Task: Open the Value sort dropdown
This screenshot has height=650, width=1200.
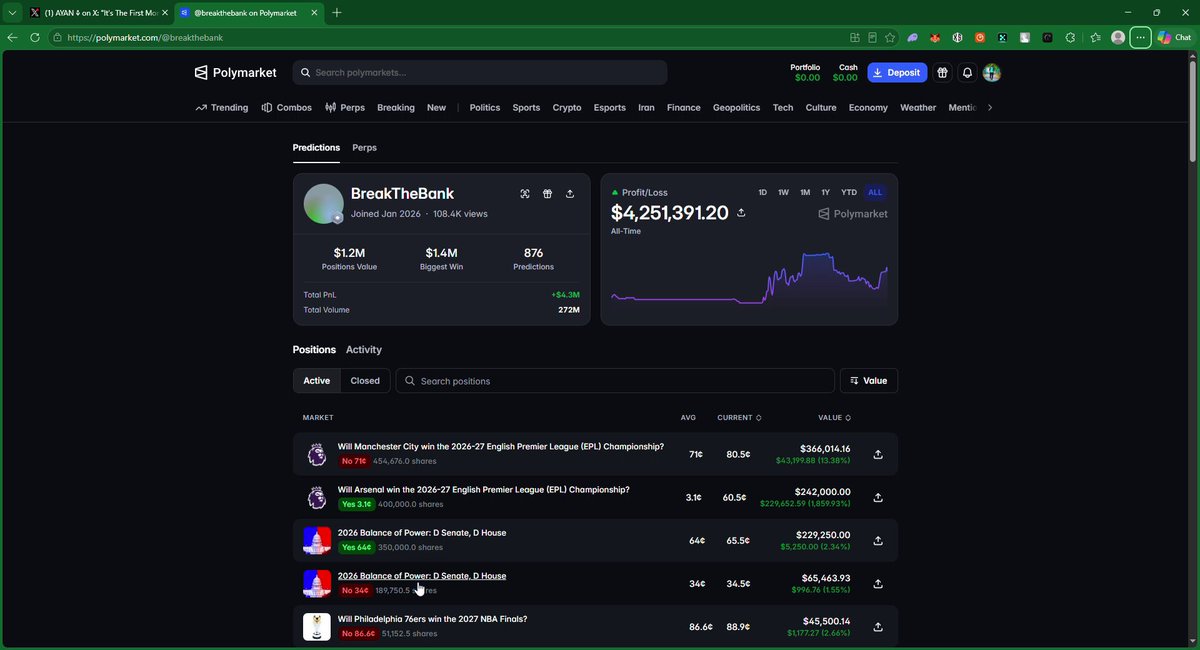Action: (869, 381)
